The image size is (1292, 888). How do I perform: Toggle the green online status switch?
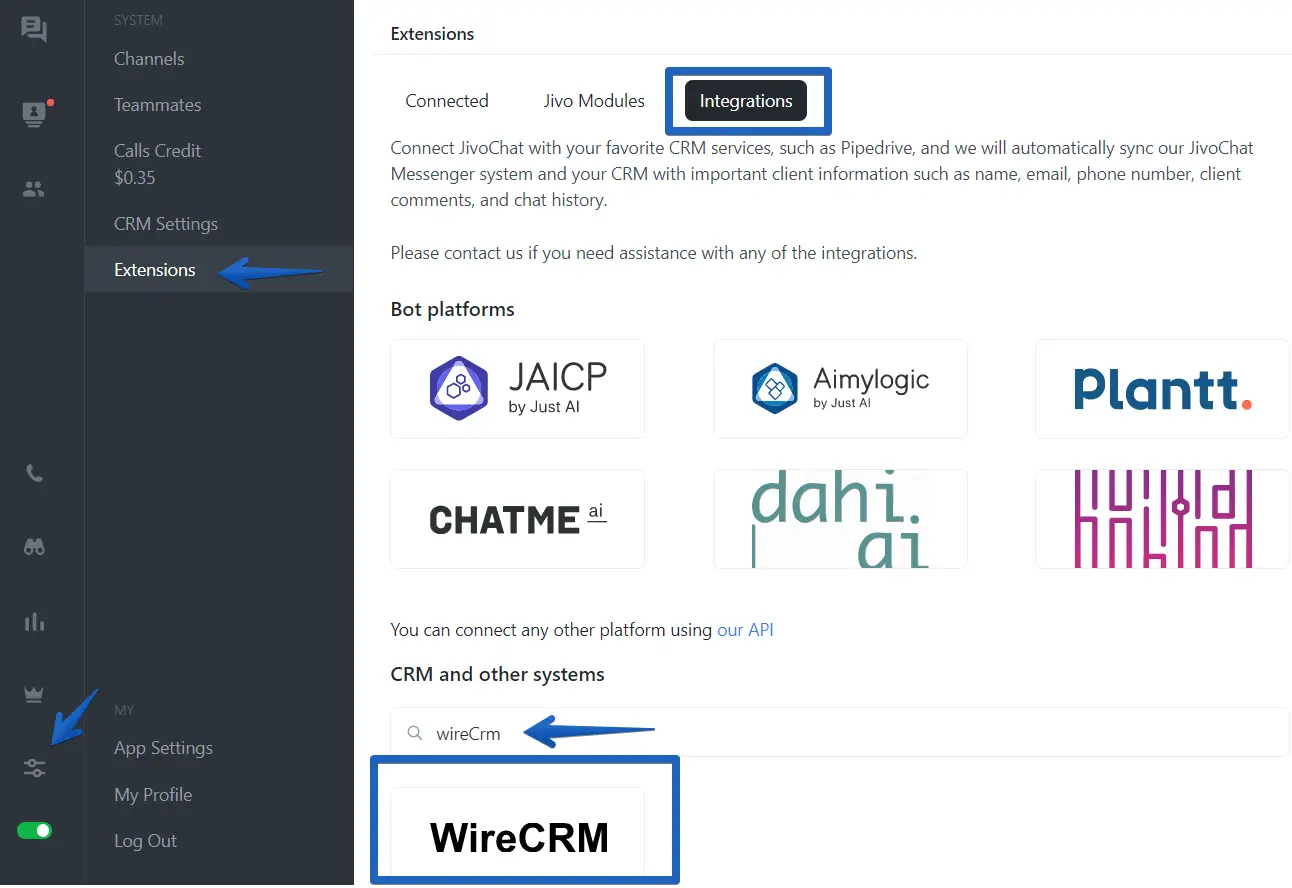(x=35, y=830)
